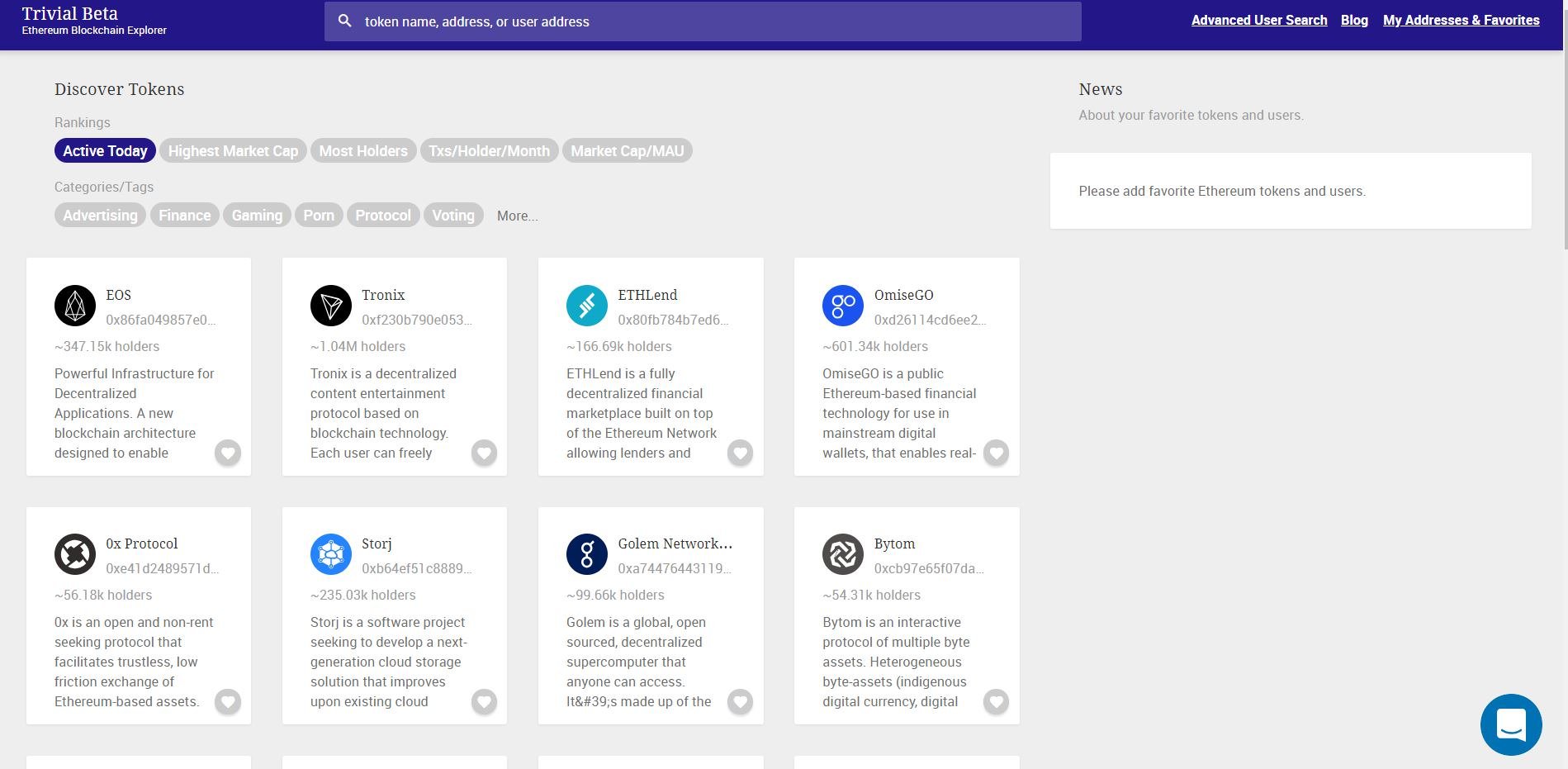Select the Txs/Holder/Month ranking
Viewport: 1568px width, 769px height.
pos(489,150)
